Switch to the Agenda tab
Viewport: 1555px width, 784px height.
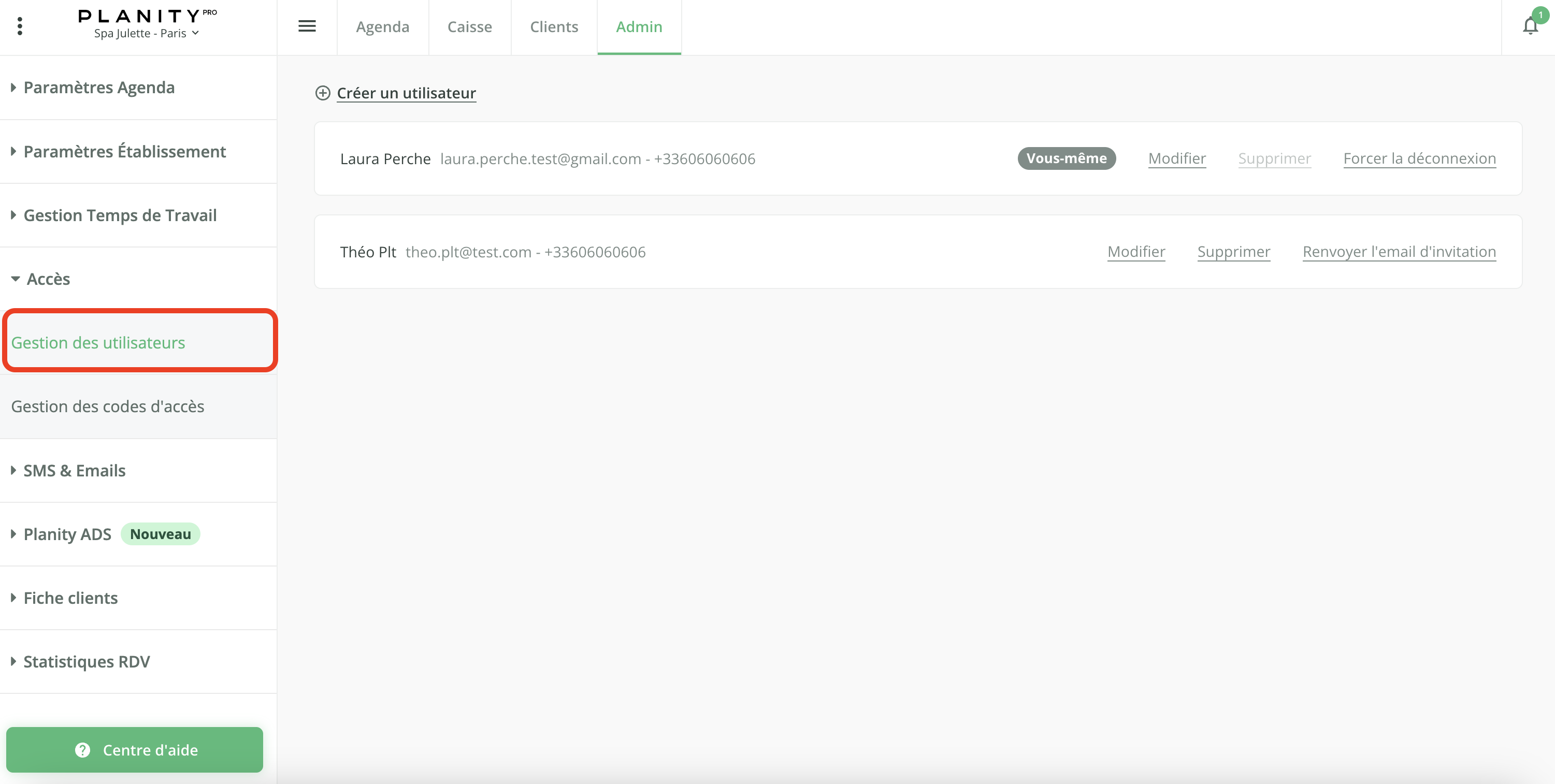point(382,27)
